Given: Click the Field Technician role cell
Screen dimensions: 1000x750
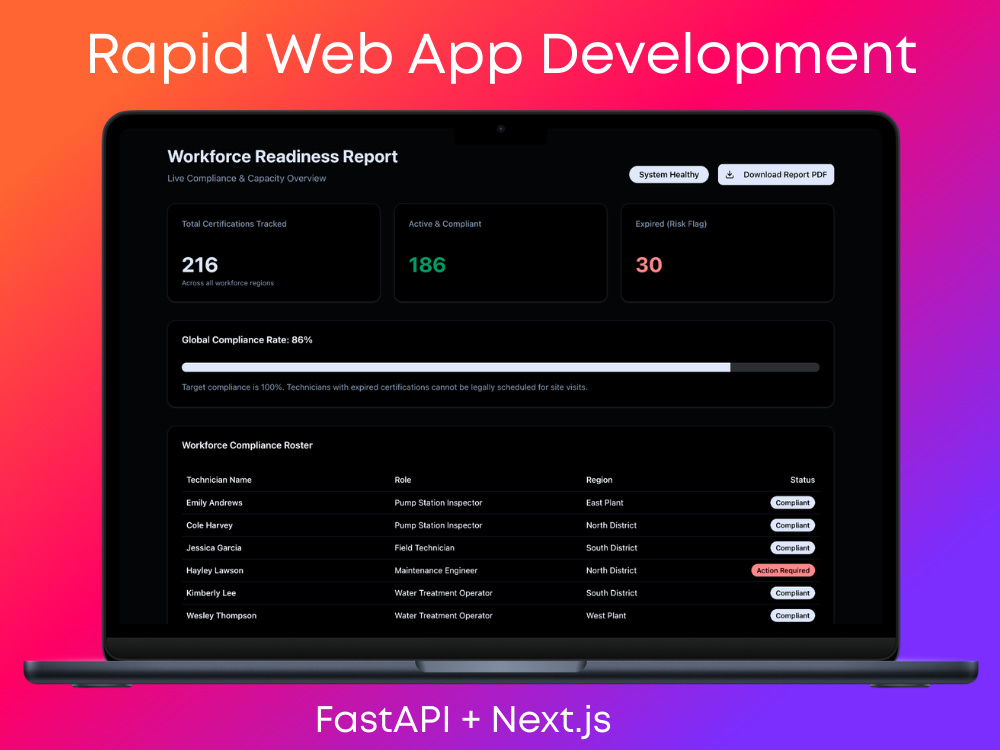Looking at the screenshot, I should click(x=424, y=548).
